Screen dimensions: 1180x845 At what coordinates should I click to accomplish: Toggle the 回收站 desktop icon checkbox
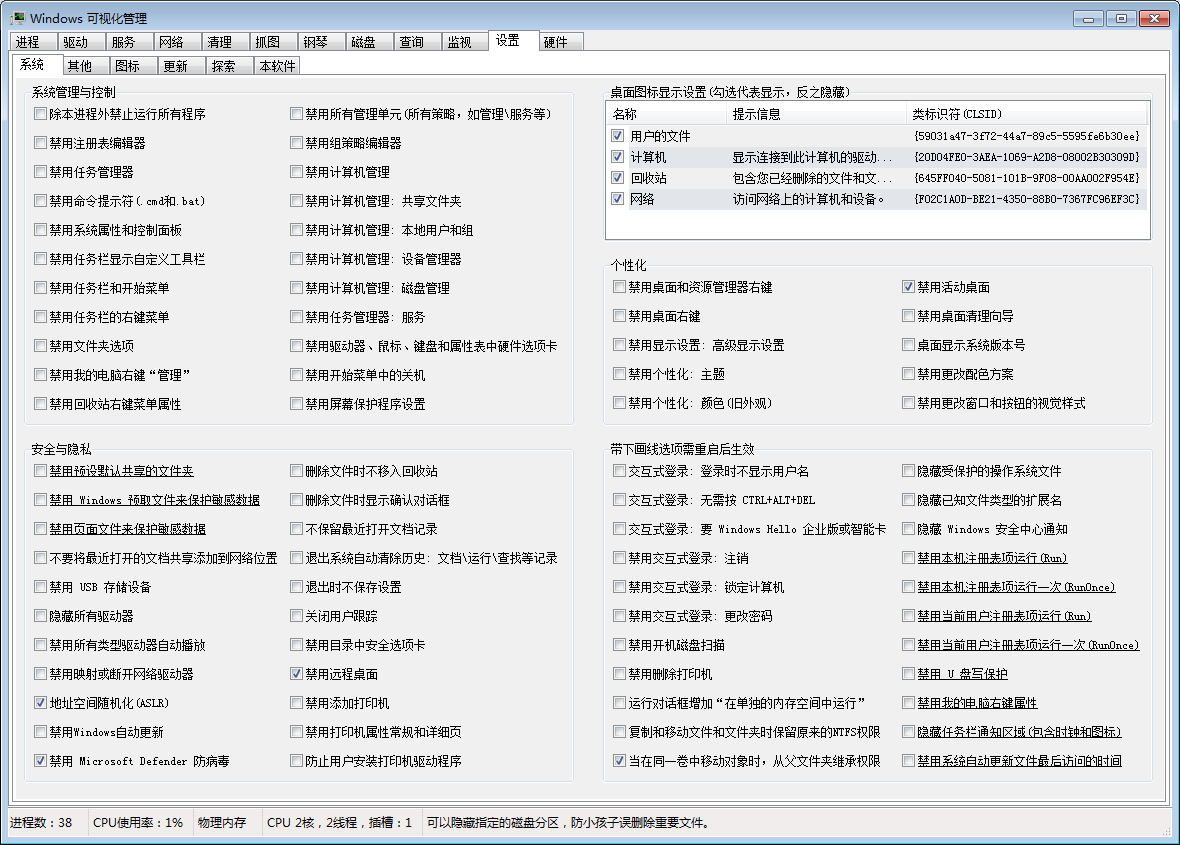618,178
